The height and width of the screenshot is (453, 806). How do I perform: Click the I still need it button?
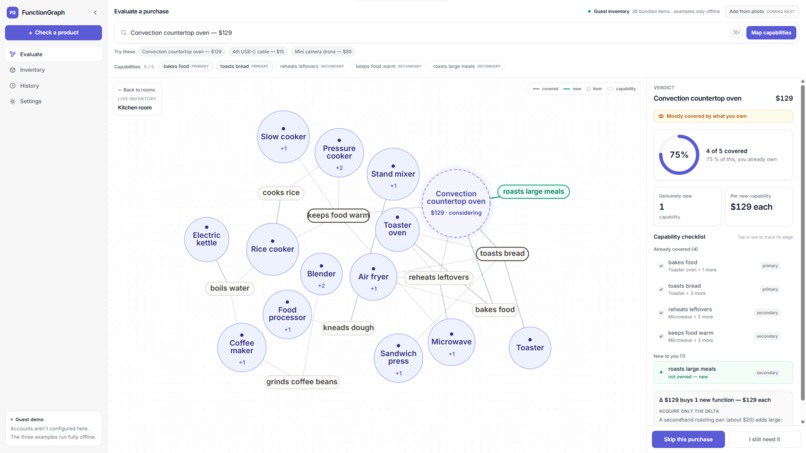coord(764,440)
